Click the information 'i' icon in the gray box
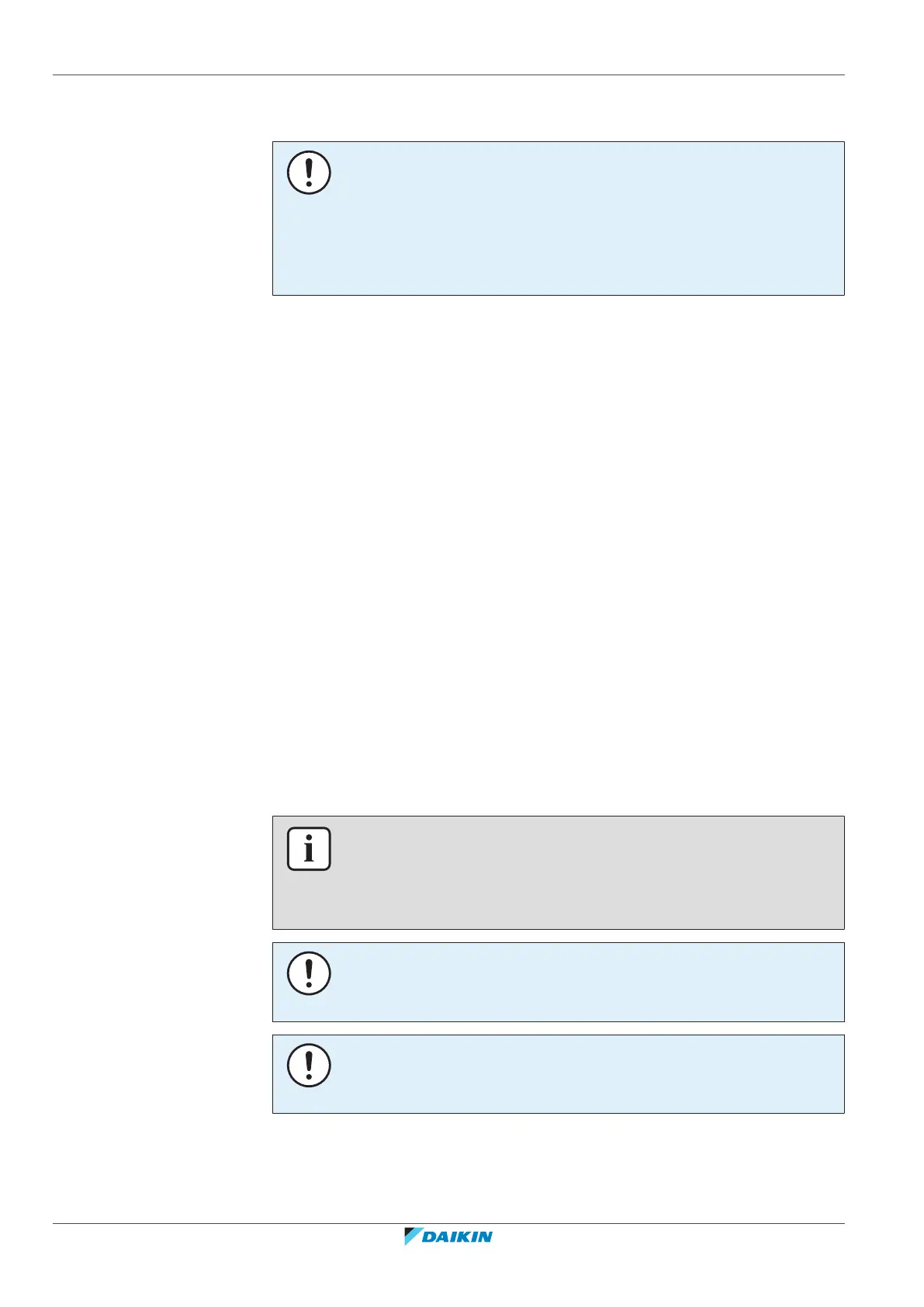The width and height of the screenshot is (924, 1307). tap(309, 849)
